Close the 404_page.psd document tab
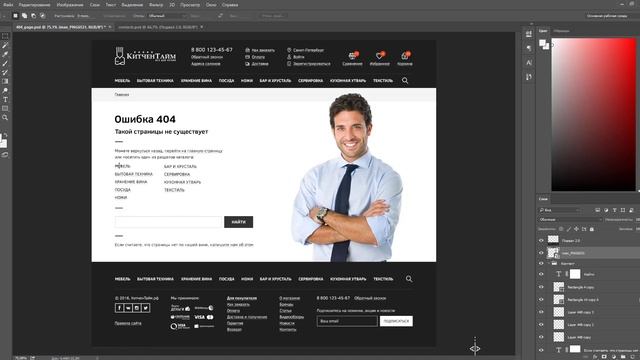Viewport: 640px width, 360px height. coord(110,27)
